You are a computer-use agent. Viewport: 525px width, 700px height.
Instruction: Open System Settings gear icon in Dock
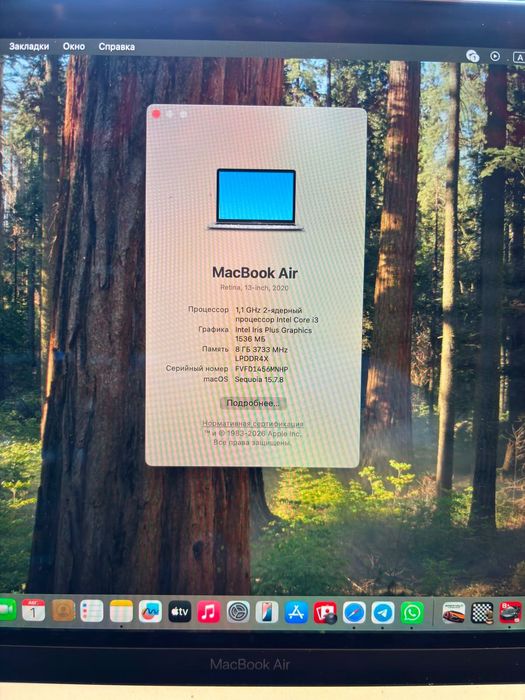coord(238,612)
